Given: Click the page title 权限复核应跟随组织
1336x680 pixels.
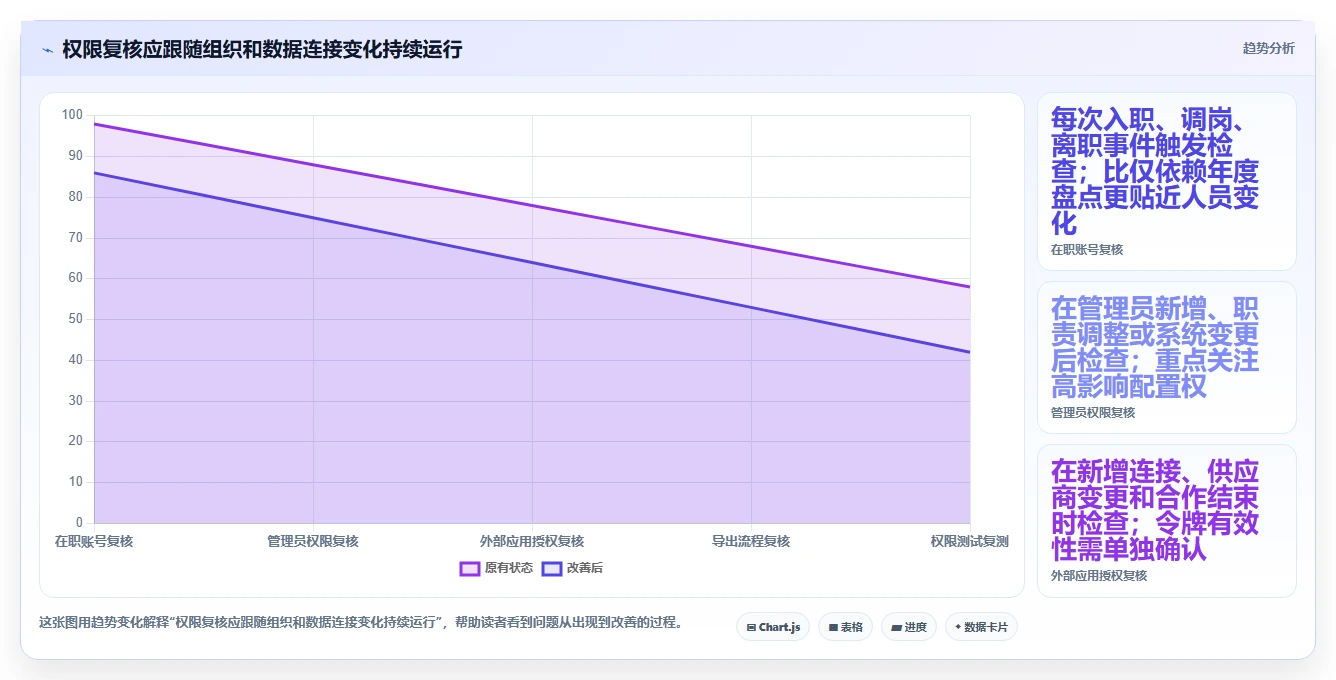Looking at the screenshot, I should [262, 49].
